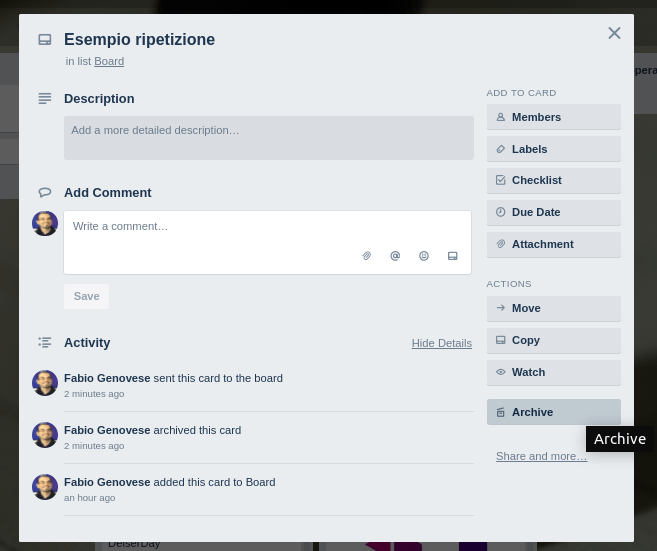
Task: Click the emoji icon in comment box
Action: click(x=424, y=256)
